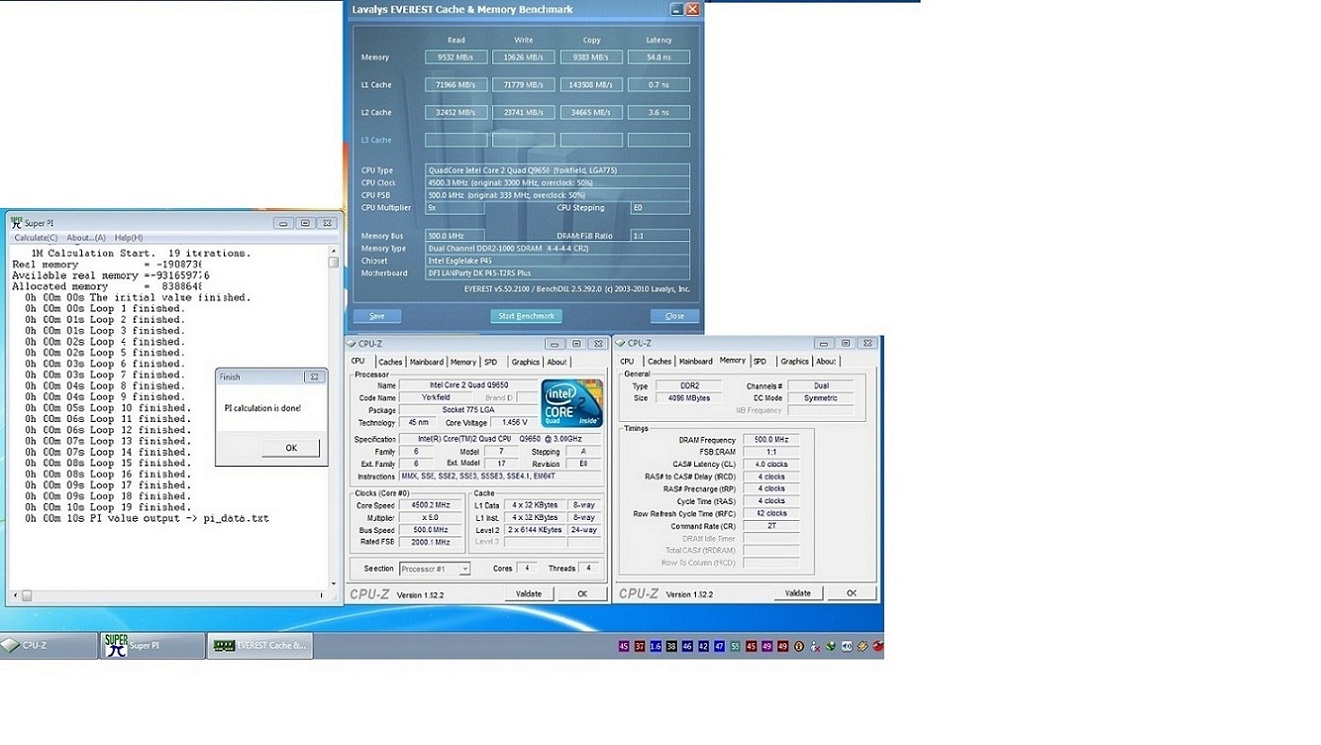The image size is (1321, 745).
Task: Click L2 Cache Copy 34665 MB/s value
Action: point(591,113)
